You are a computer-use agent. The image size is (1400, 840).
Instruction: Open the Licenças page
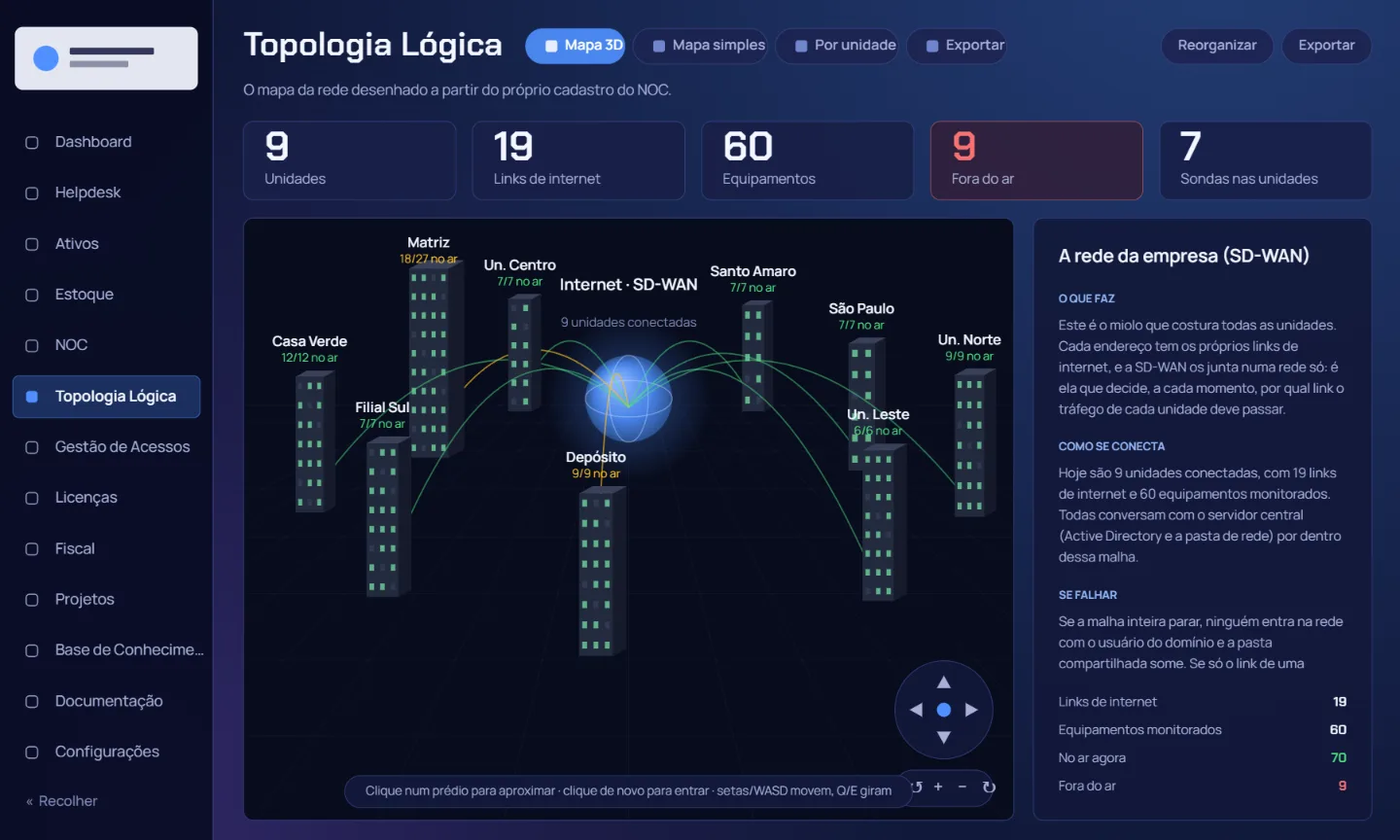[106, 498]
